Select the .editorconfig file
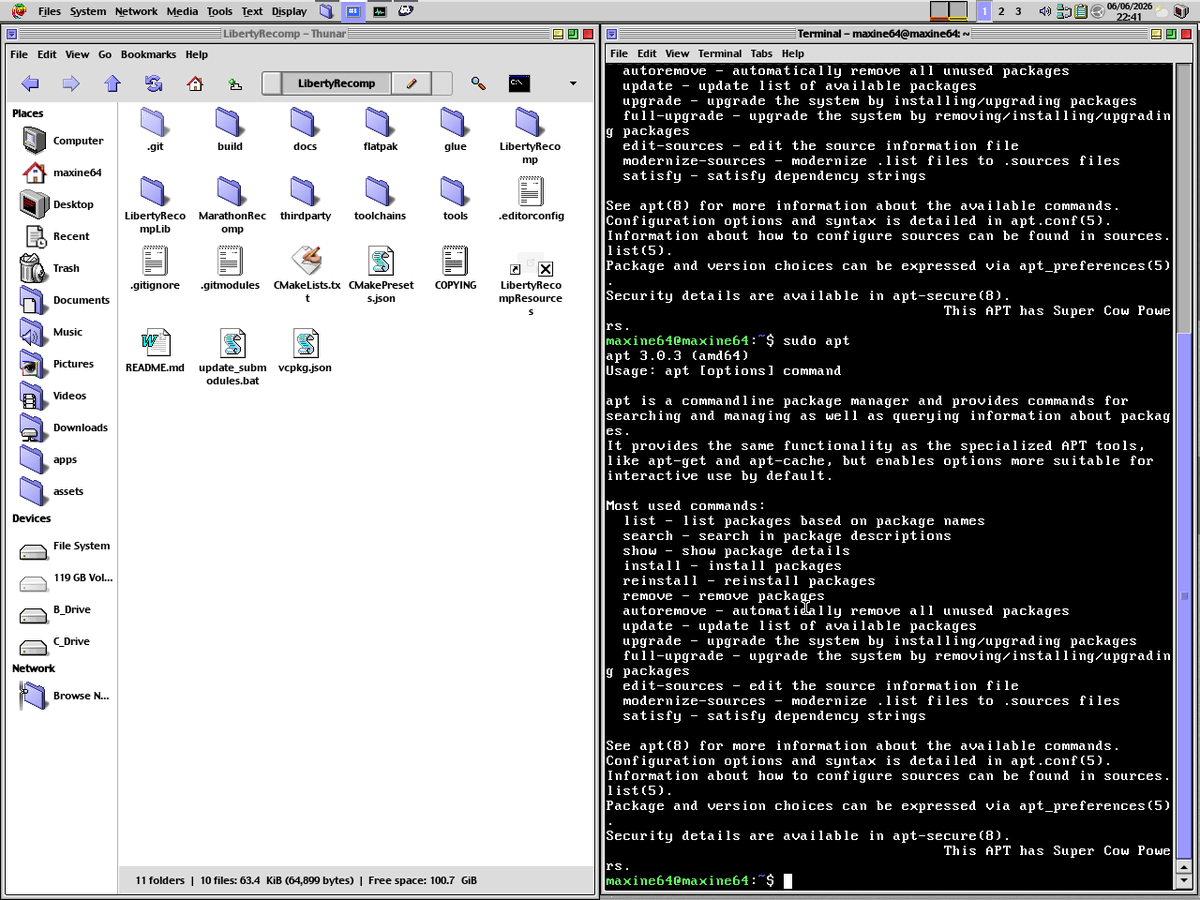 click(x=531, y=199)
